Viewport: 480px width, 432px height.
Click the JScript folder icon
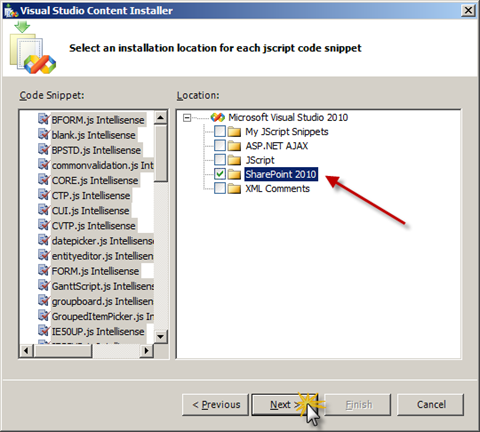point(234,160)
